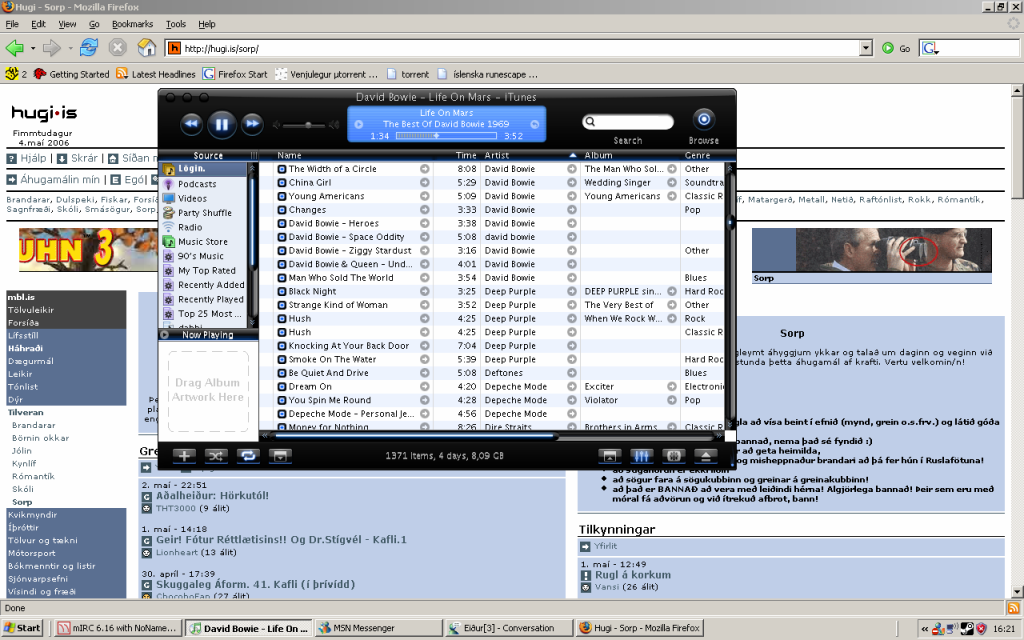
Task: Seek within the Life On Mars progress bar
Action: pyautogui.click(x=446, y=136)
